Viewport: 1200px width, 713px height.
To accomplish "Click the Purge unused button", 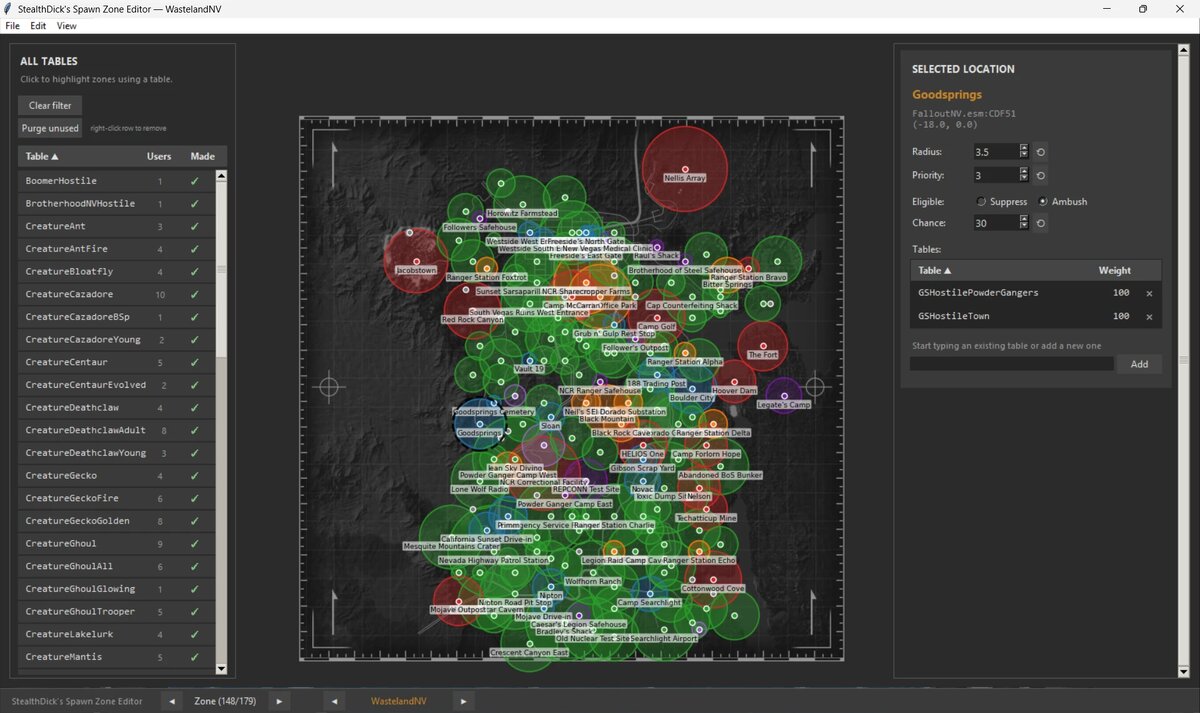I will coord(50,128).
